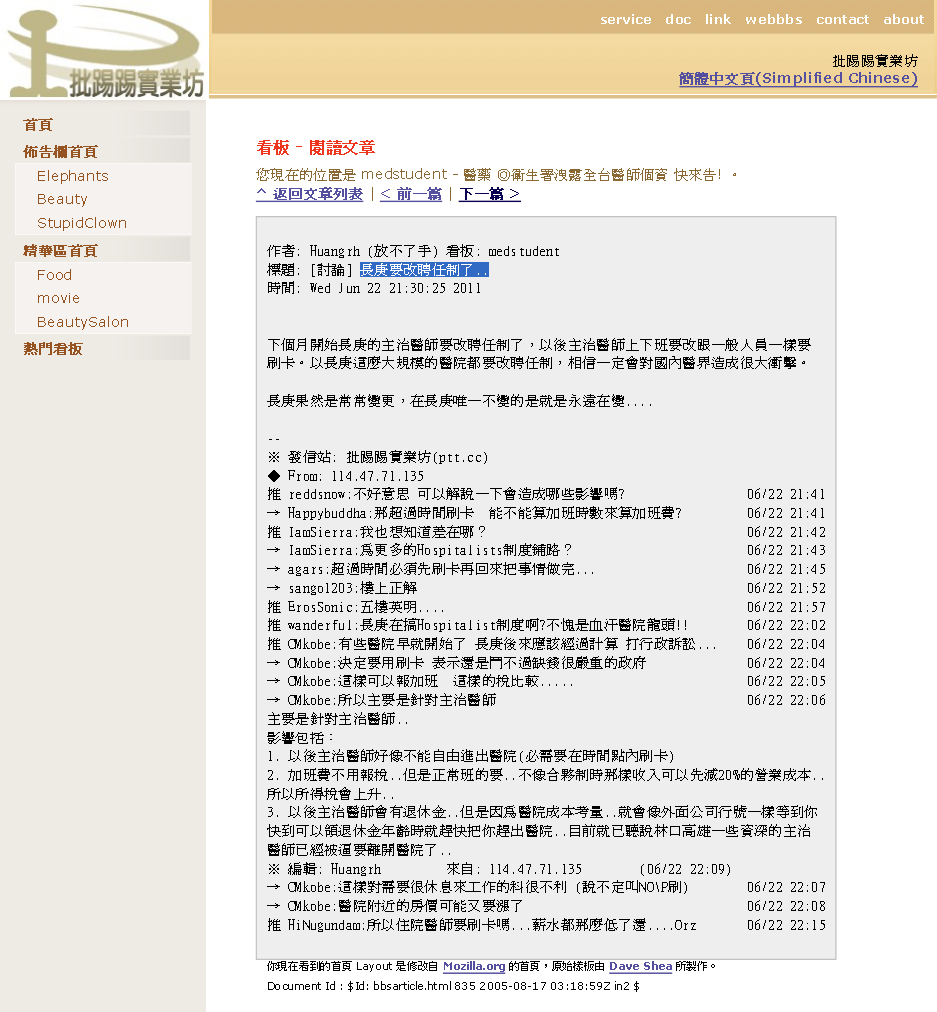The image size is (937, 1012).
Task: Go to previous article 前一篇
Action: (411, 194)
